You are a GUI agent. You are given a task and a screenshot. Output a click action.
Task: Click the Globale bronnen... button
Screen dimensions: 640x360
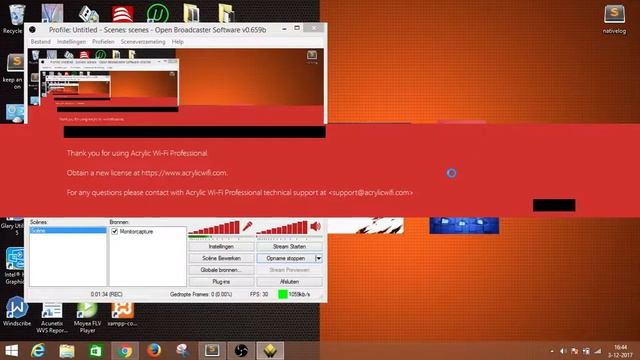click(x=221, y=270)
